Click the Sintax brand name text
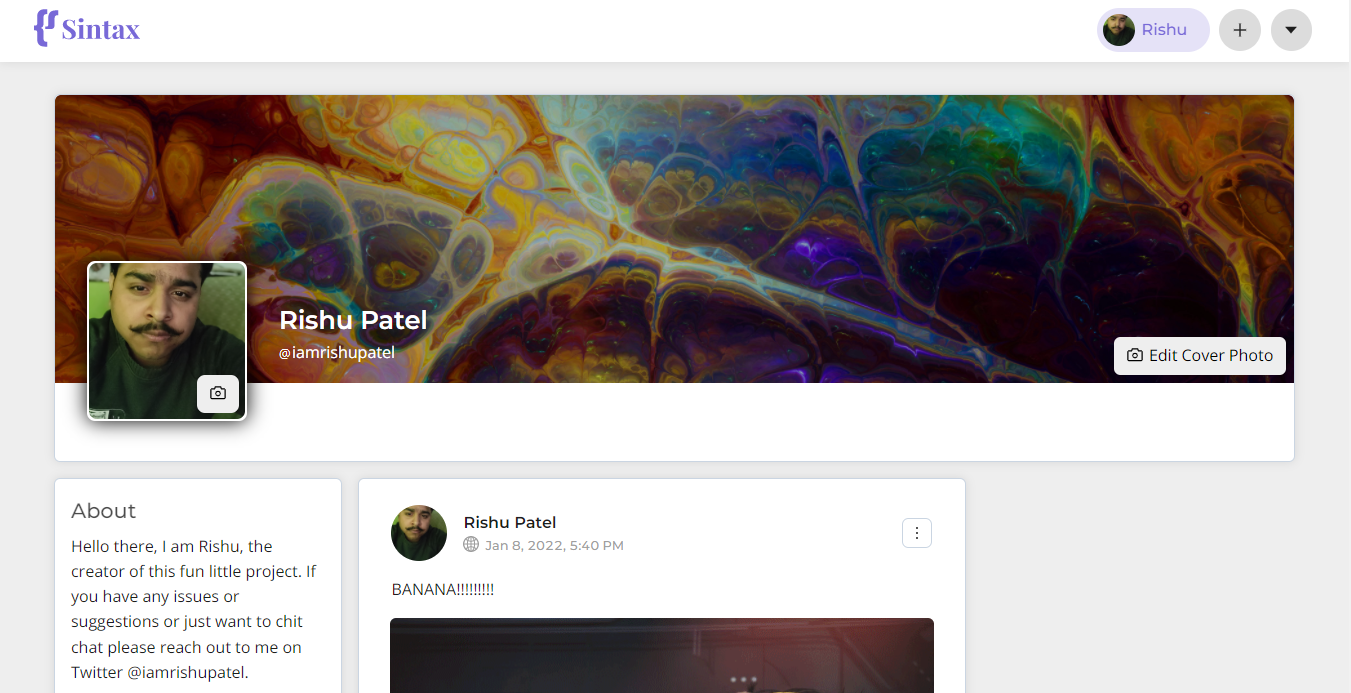1351x693 pixels. tap(101, 29)
